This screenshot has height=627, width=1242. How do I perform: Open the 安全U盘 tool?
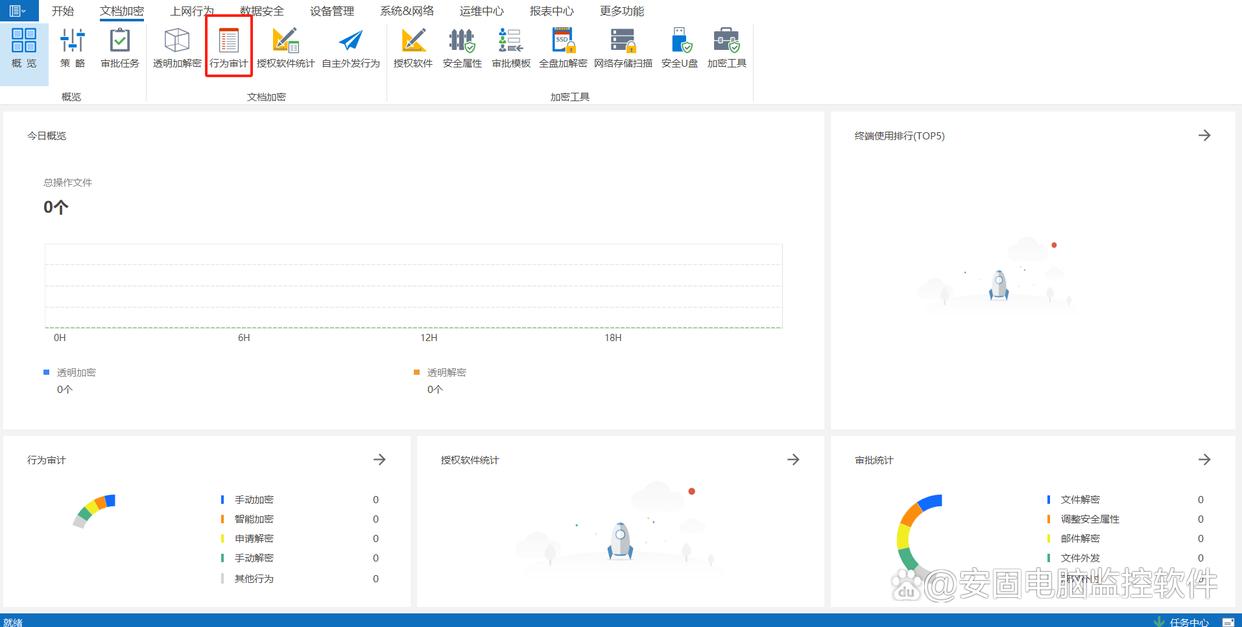pyautogui.click(x=679, y=47)
